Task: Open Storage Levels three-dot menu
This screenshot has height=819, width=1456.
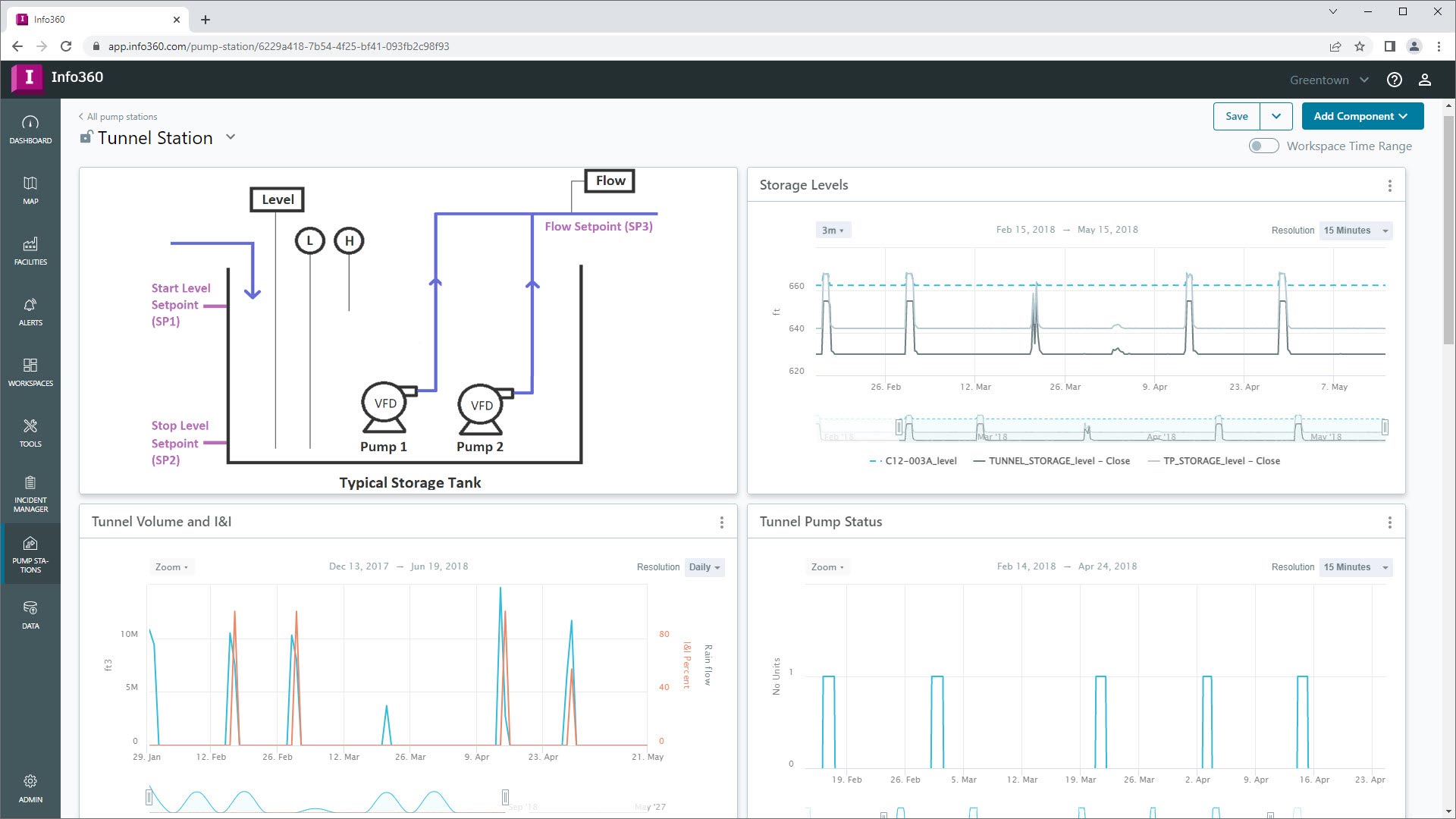Action: click(x=1389, y=186)
